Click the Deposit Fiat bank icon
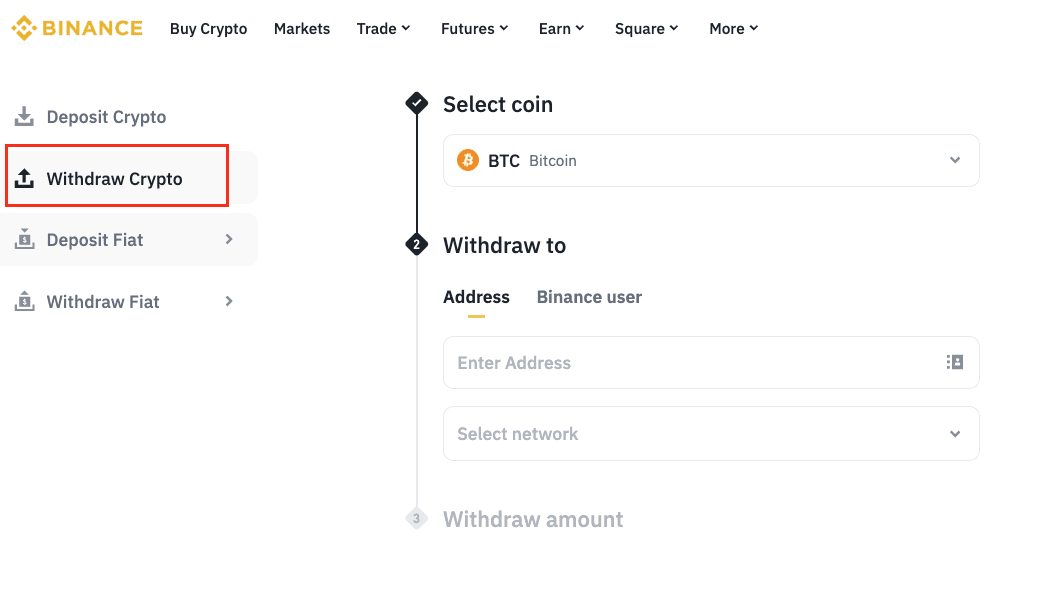The image size is (1043, 599). tap(25, 239)
